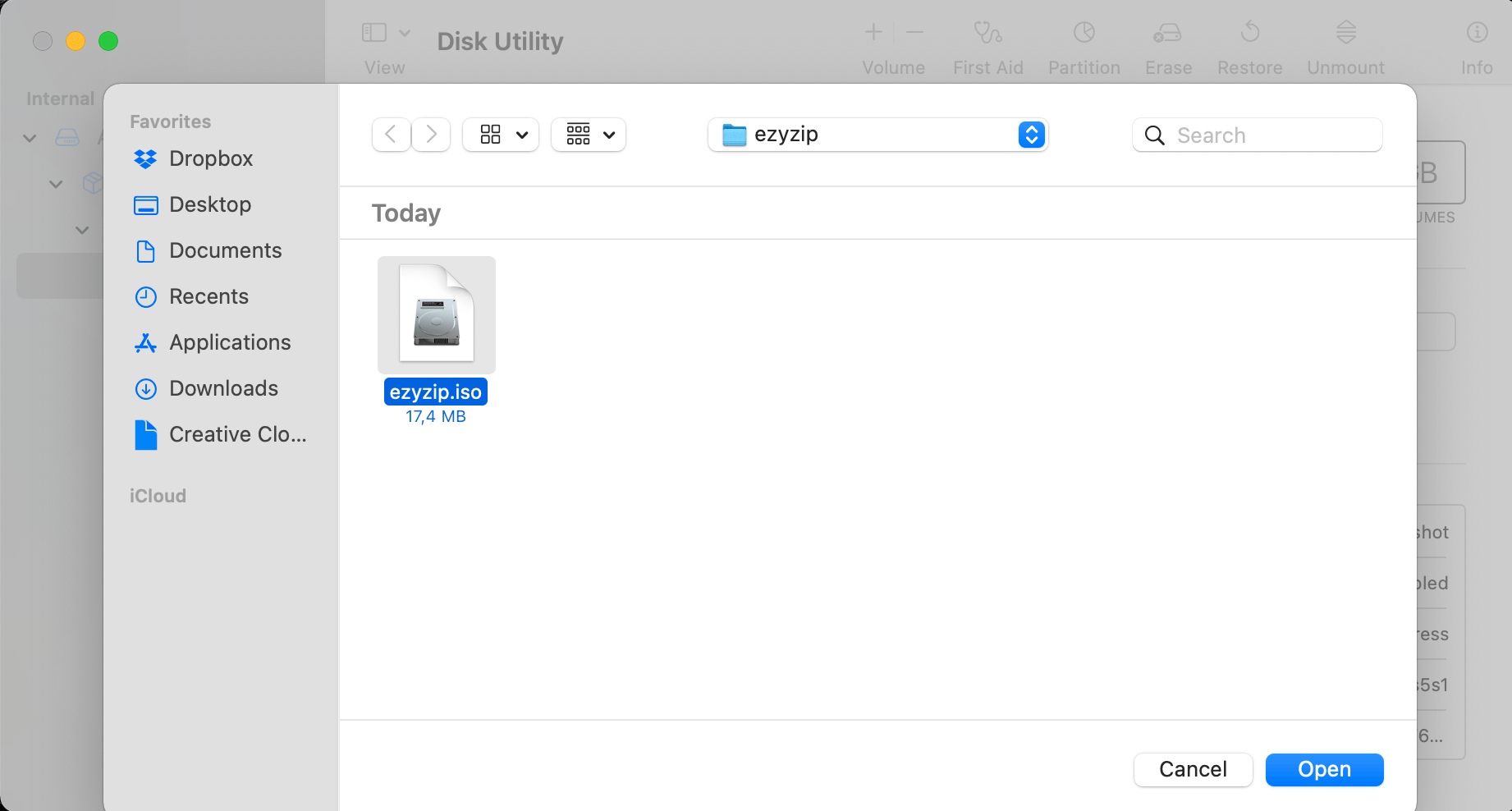
Task: Run First Aid on the disk
Action: (987, 45)
